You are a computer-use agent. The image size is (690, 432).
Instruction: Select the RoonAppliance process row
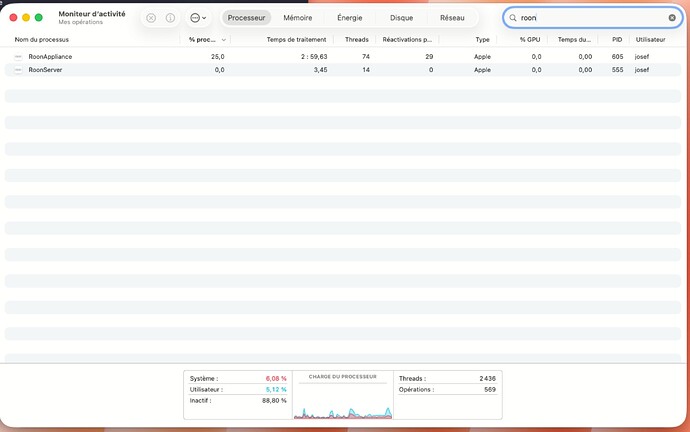[300, 57]
